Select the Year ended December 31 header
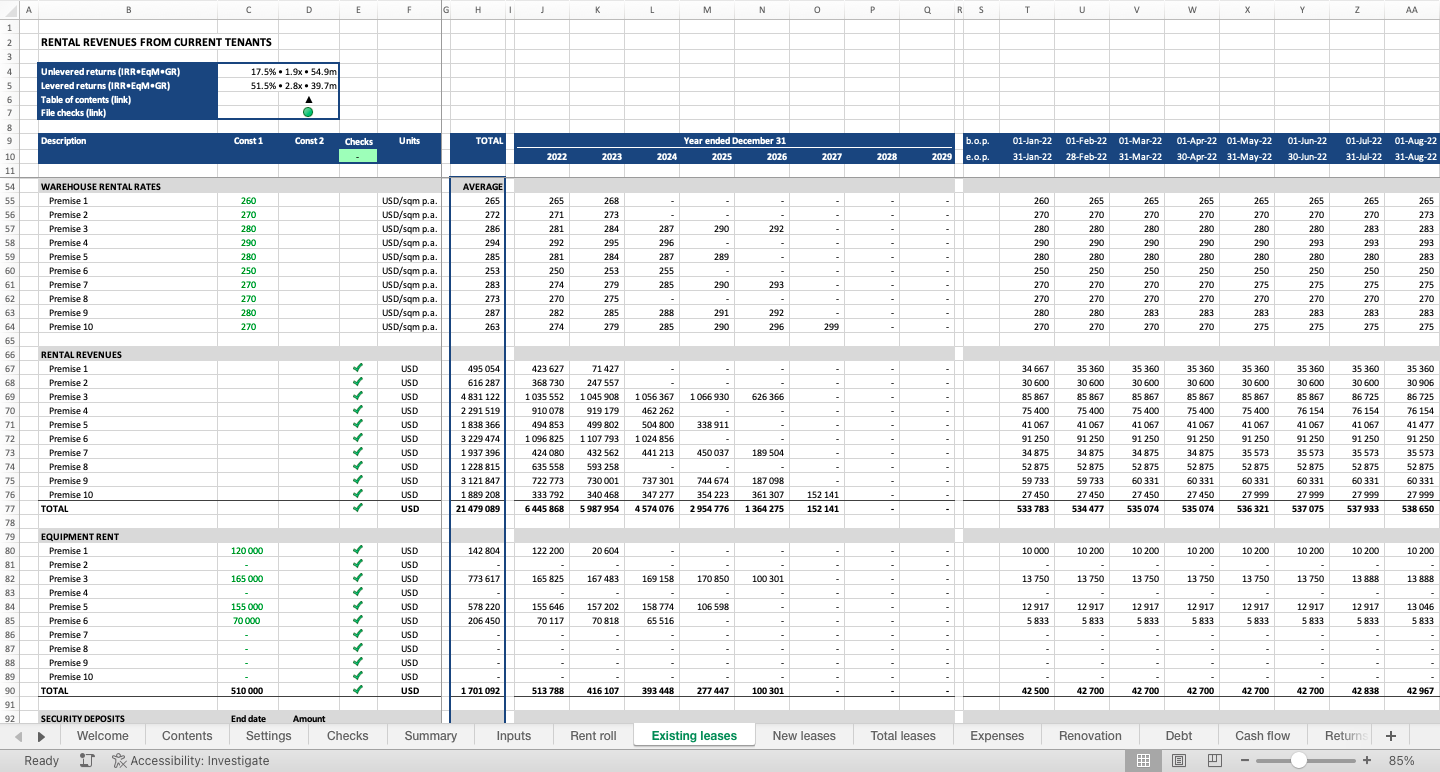Viewport: 1440px width, 772px height. coord(735,141)
